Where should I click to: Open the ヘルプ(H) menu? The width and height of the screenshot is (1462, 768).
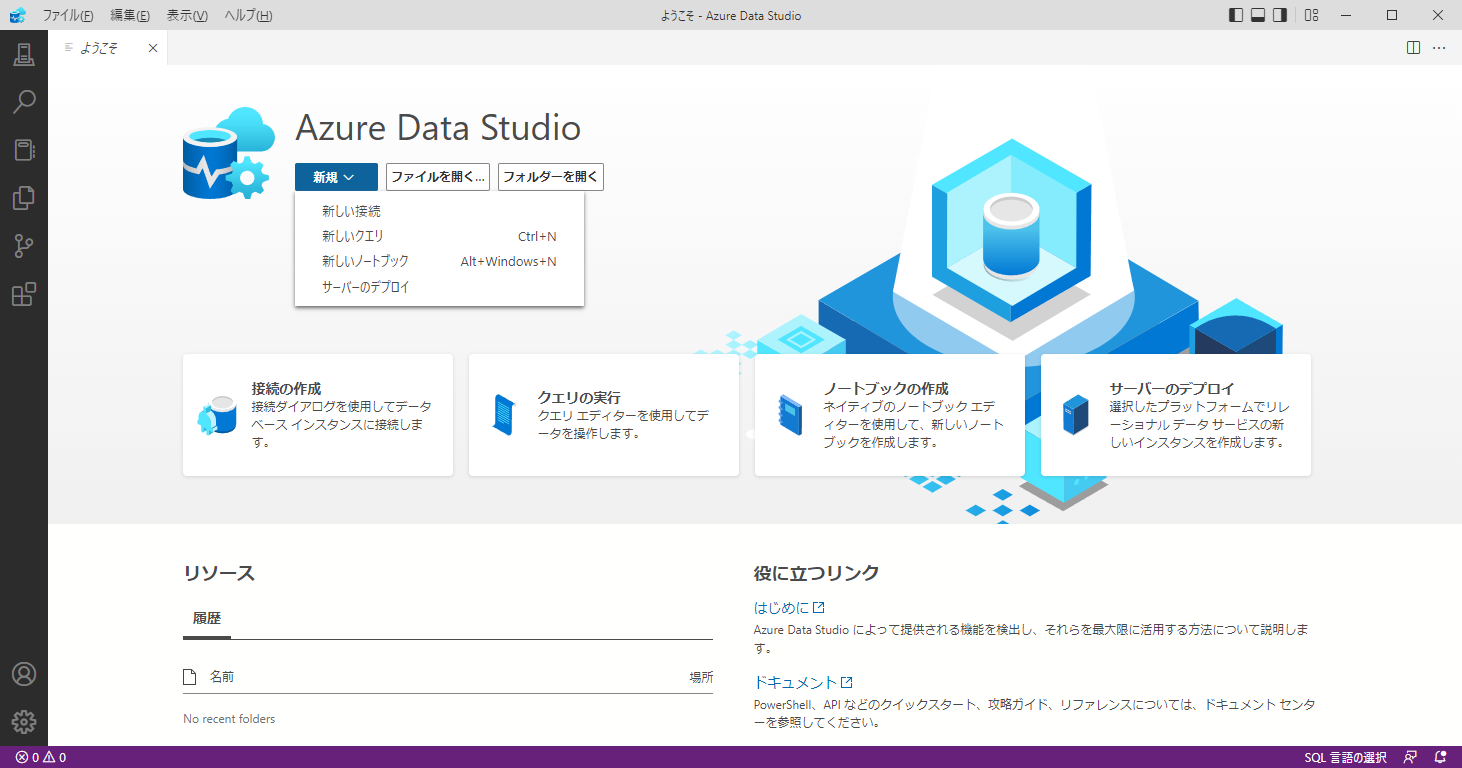click(x=248, y=15)
